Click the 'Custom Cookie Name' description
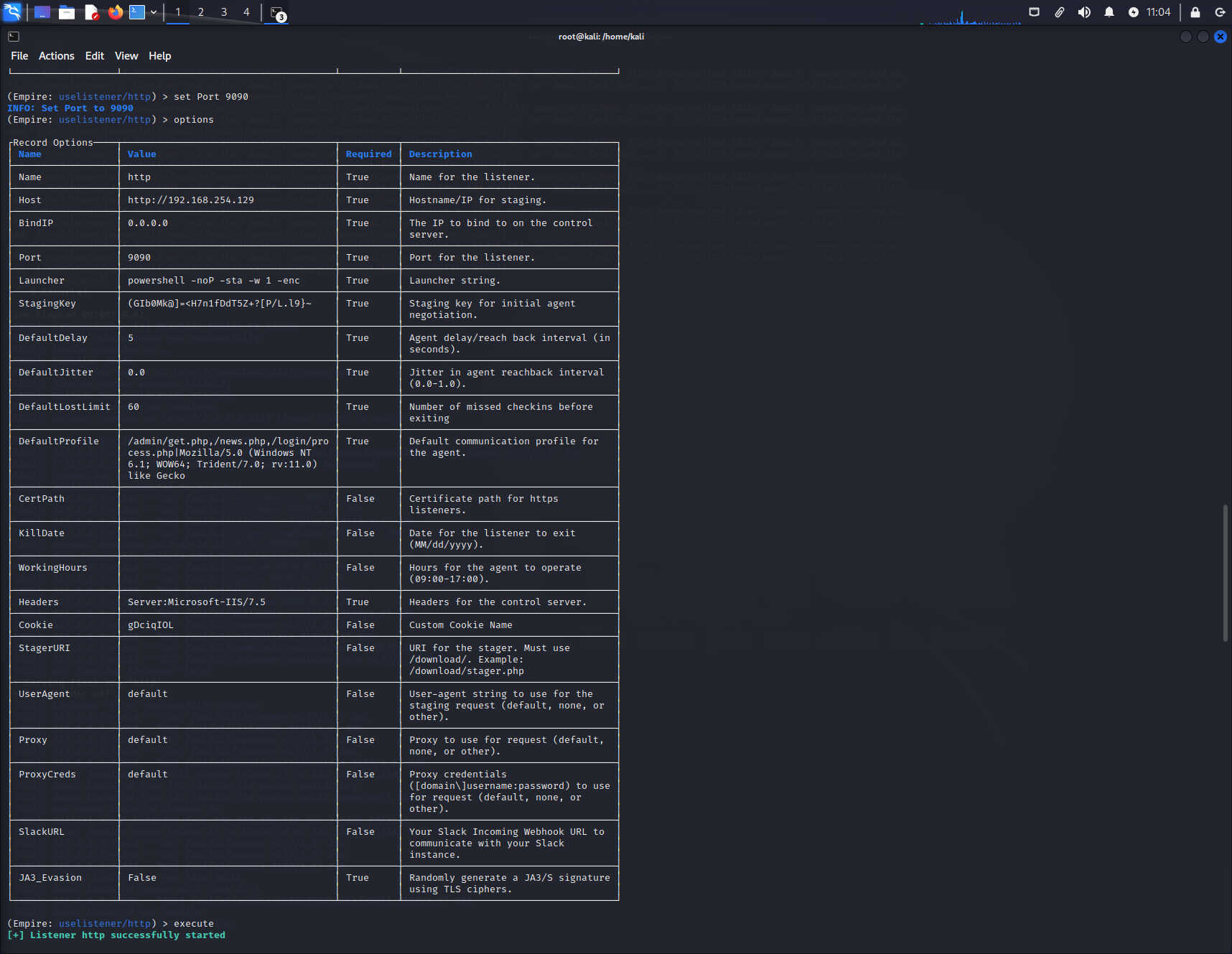 461,625
